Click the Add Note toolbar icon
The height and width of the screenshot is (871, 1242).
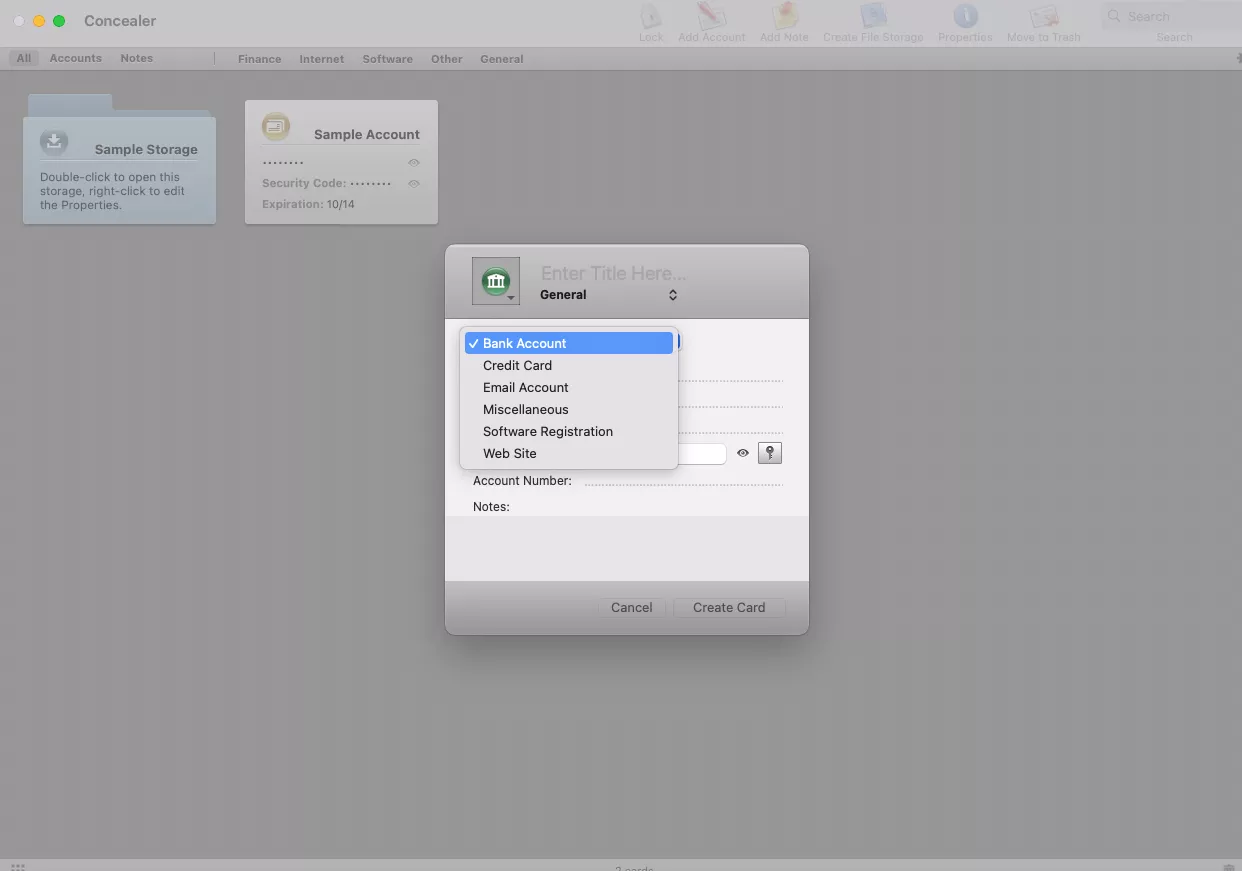pyautogui.click(x=783, y=18)
